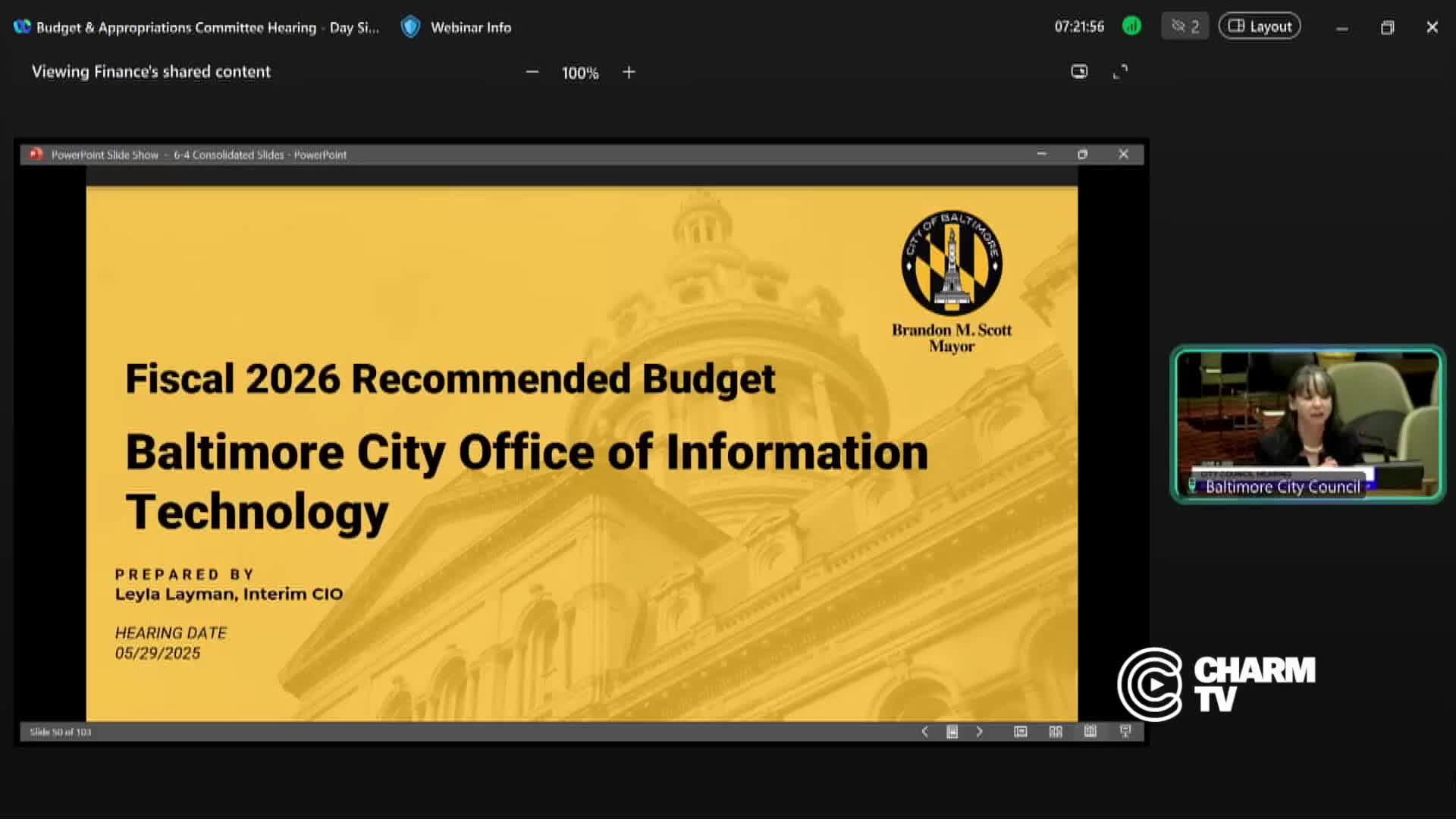Open the Layout options
The image size is (1456, 819).
click(x=1259, y=27)
